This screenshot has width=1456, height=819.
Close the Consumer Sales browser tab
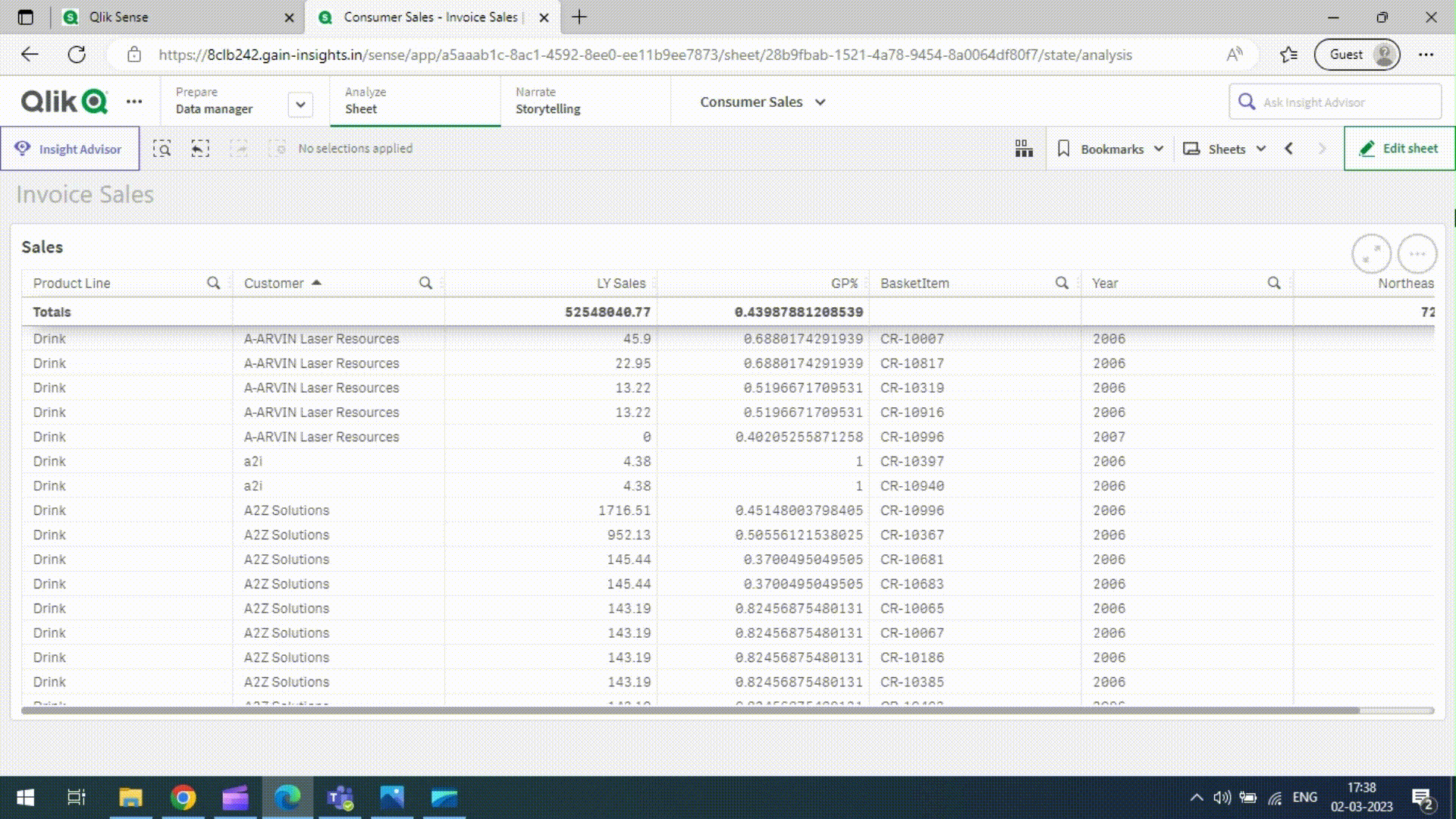click(544, 17)
